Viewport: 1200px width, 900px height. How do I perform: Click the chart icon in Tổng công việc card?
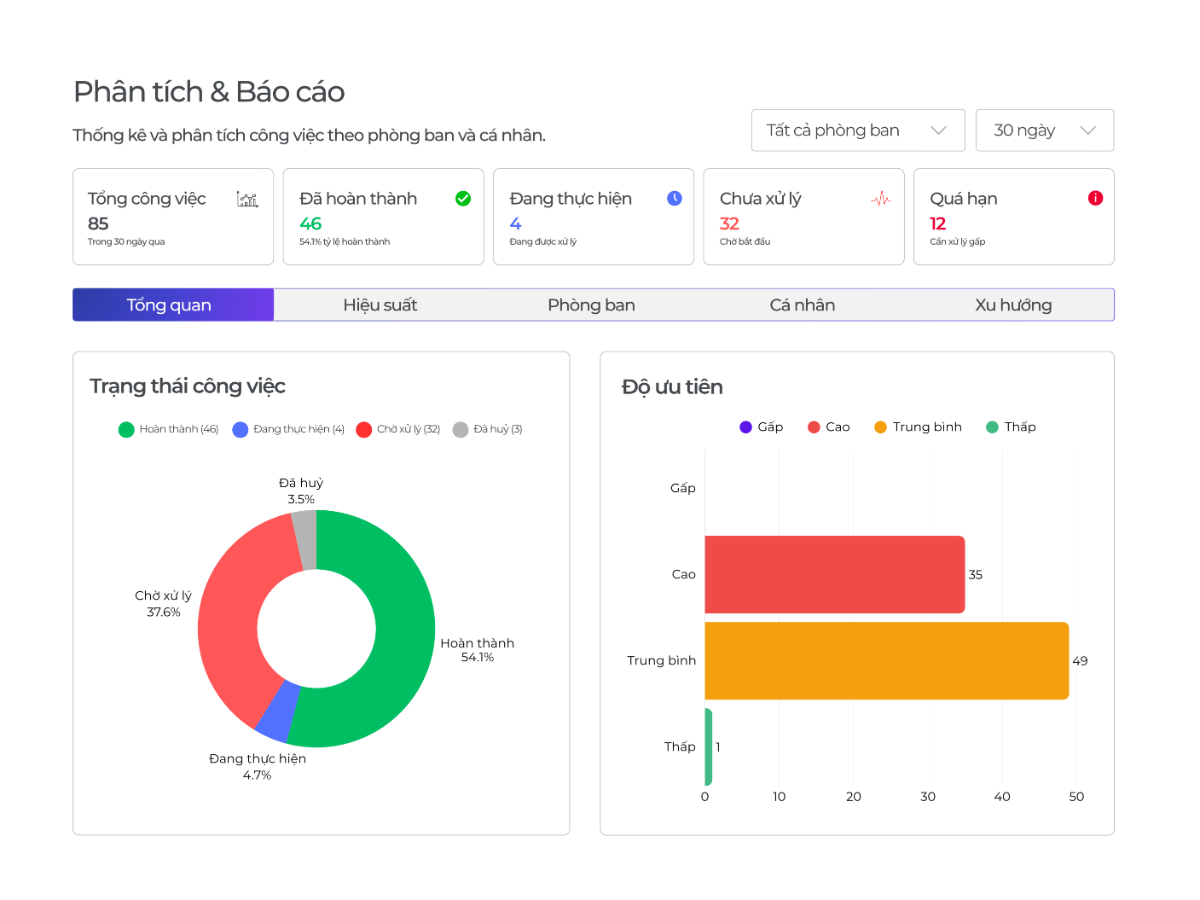coord(247,199)
